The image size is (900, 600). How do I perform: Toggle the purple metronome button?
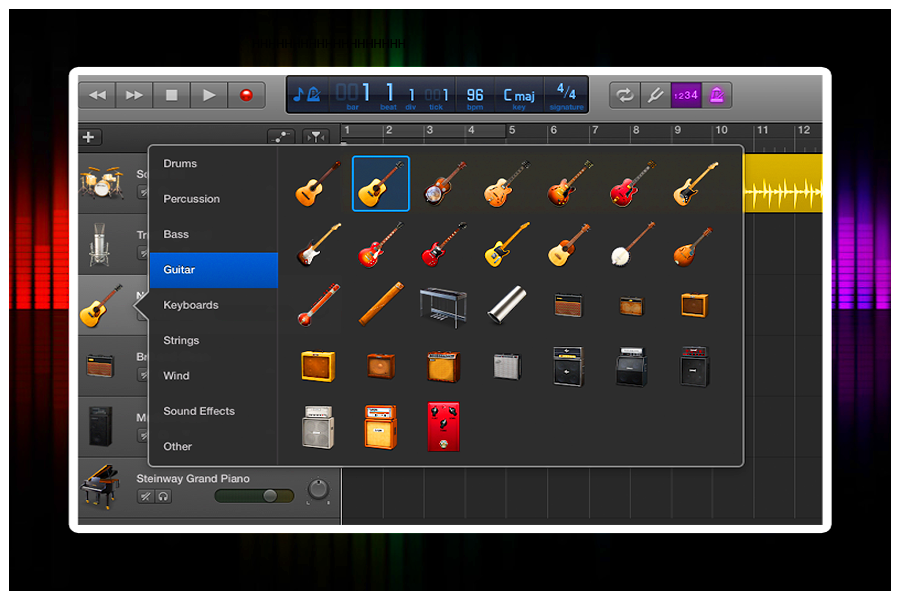(716, 95)
